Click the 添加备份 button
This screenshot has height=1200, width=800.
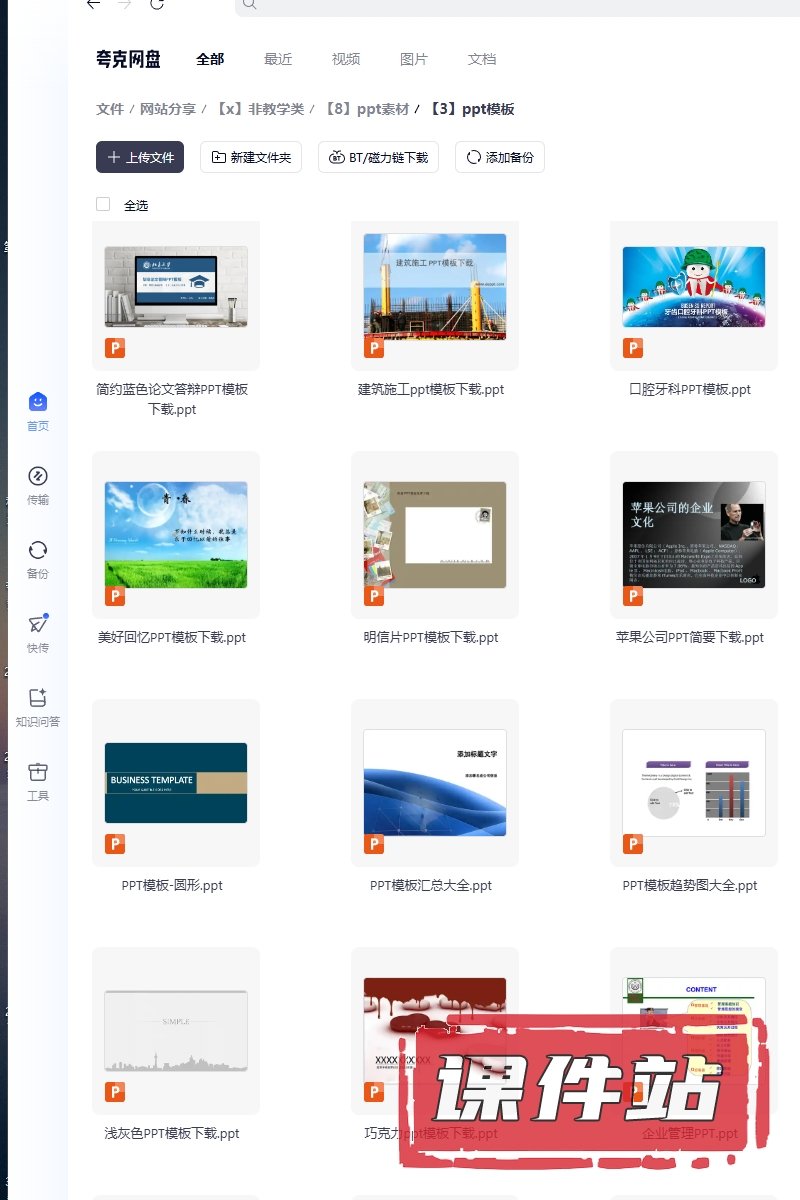coord(500,157)
